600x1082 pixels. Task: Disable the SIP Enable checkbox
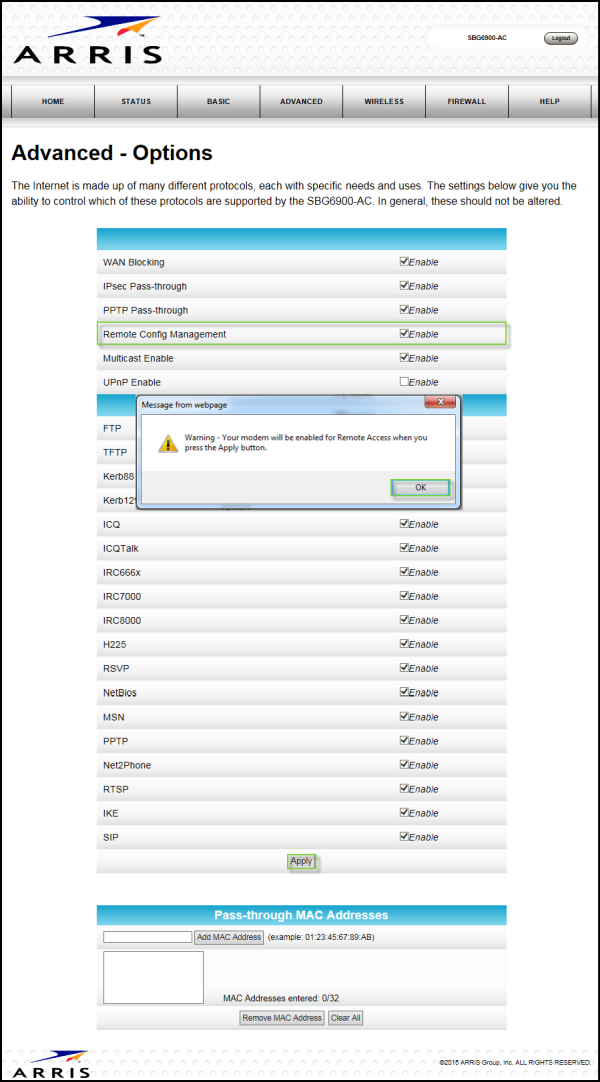click(404, 837)
